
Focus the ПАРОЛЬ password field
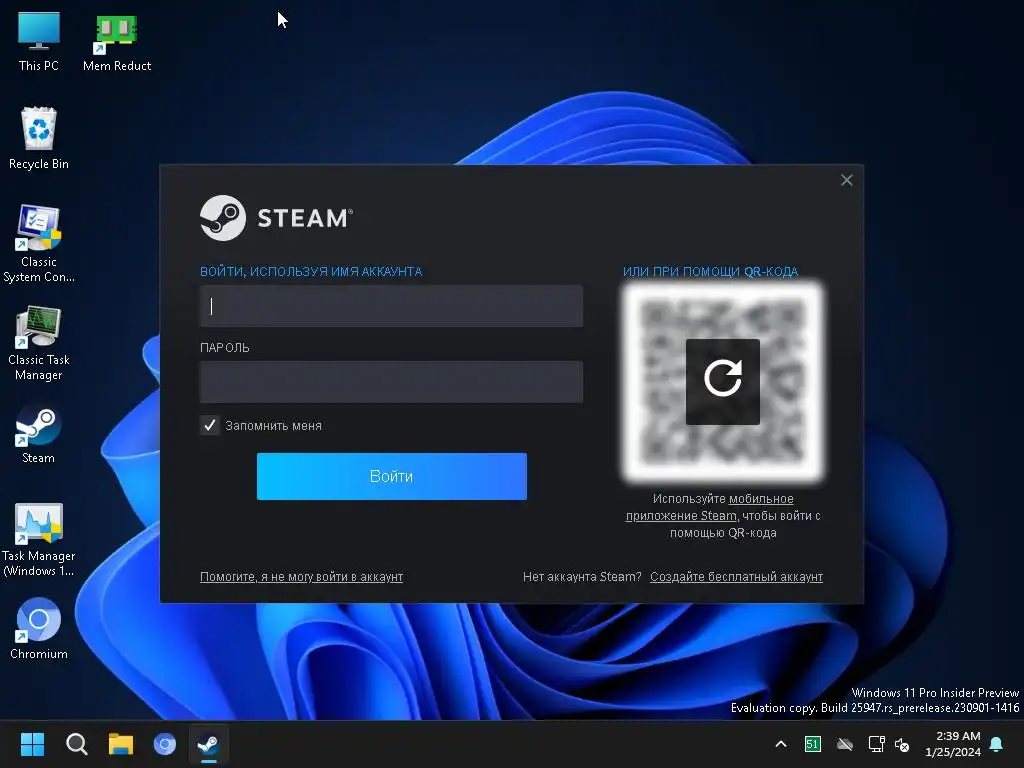[391, 382]
